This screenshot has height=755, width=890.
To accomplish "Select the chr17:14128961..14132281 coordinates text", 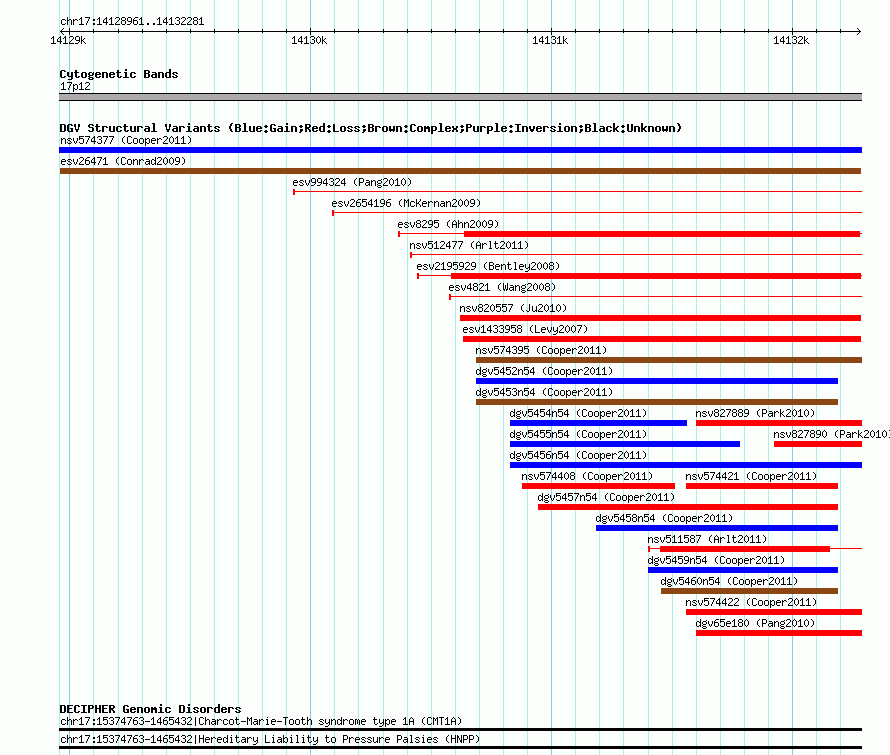I will (x=132, y=22).
